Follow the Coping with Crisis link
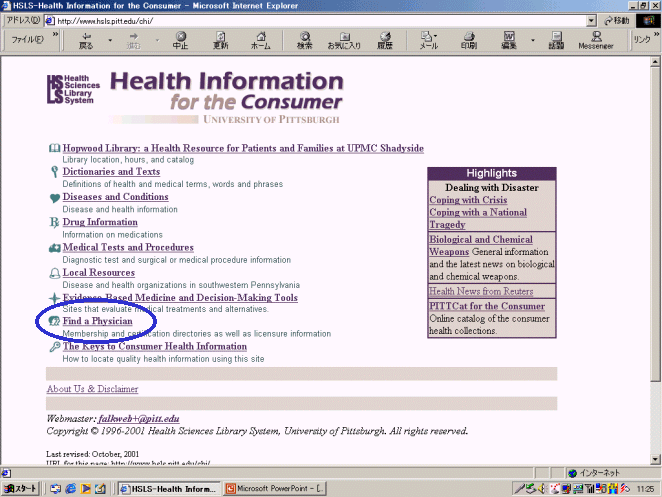Image resolution: width=662 pixels, height=497 pixels. click(x=468, y=200)
